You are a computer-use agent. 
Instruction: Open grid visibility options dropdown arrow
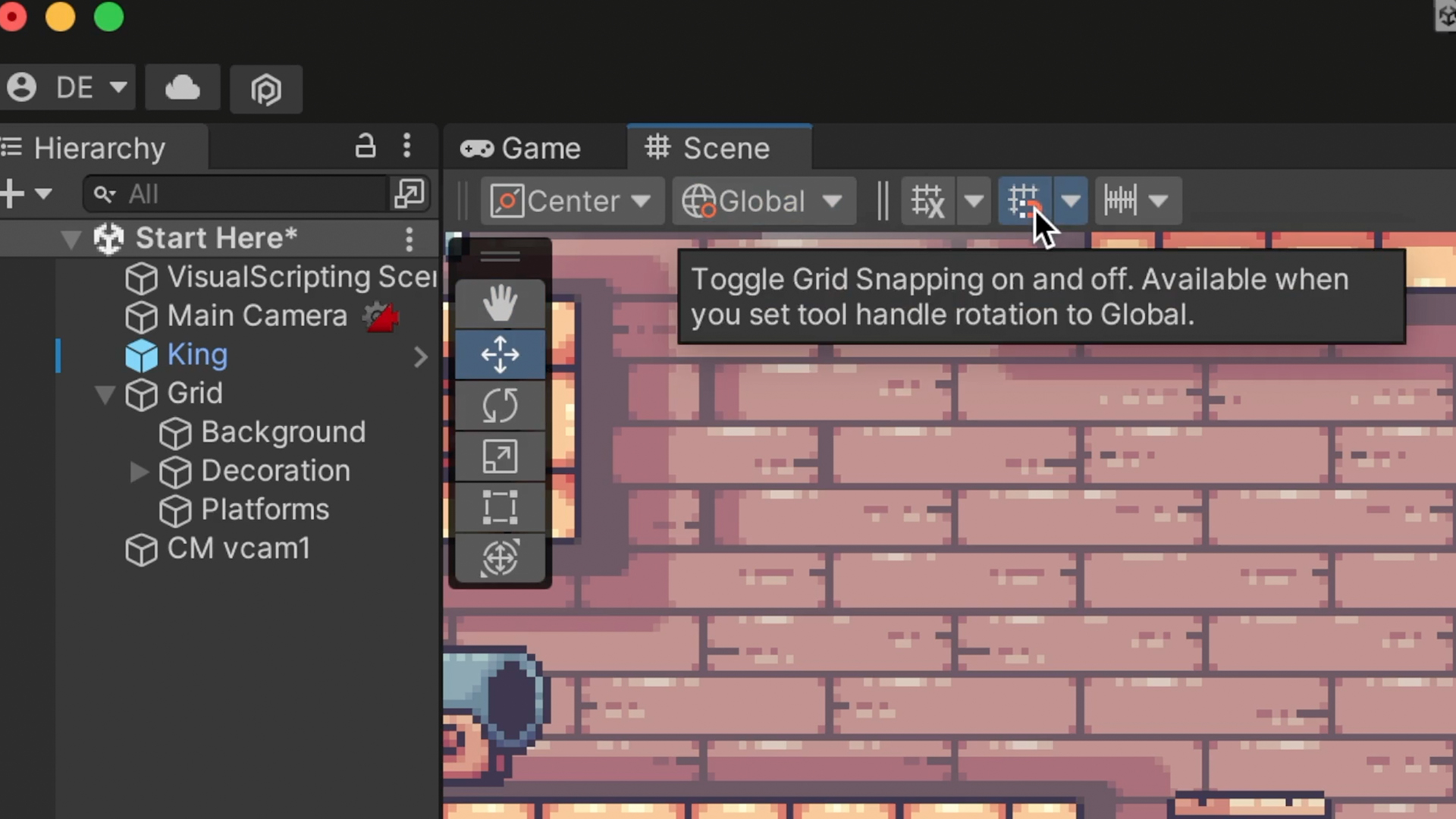coord(974,201)
